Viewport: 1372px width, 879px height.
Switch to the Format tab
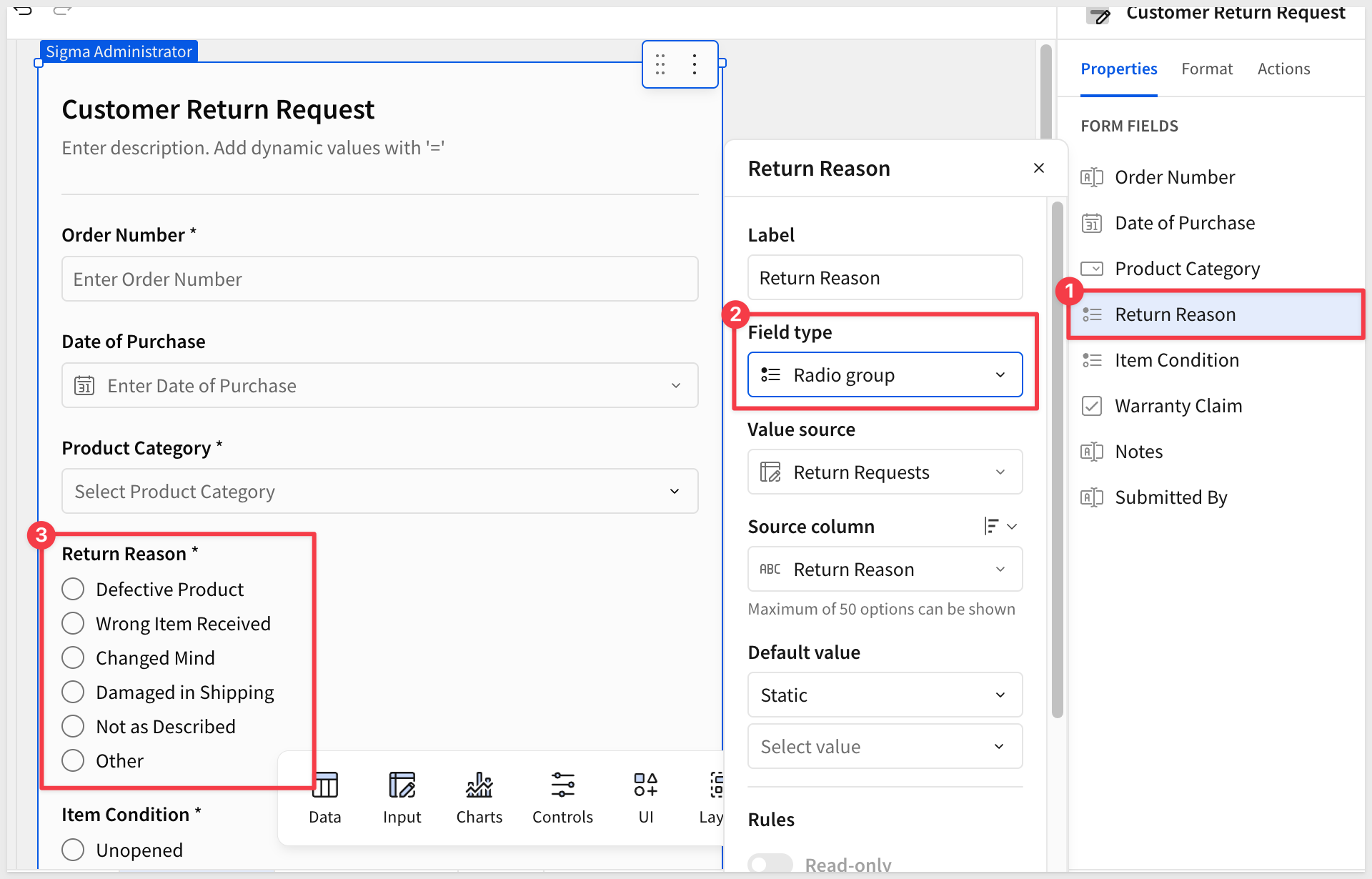point(1207,69)
